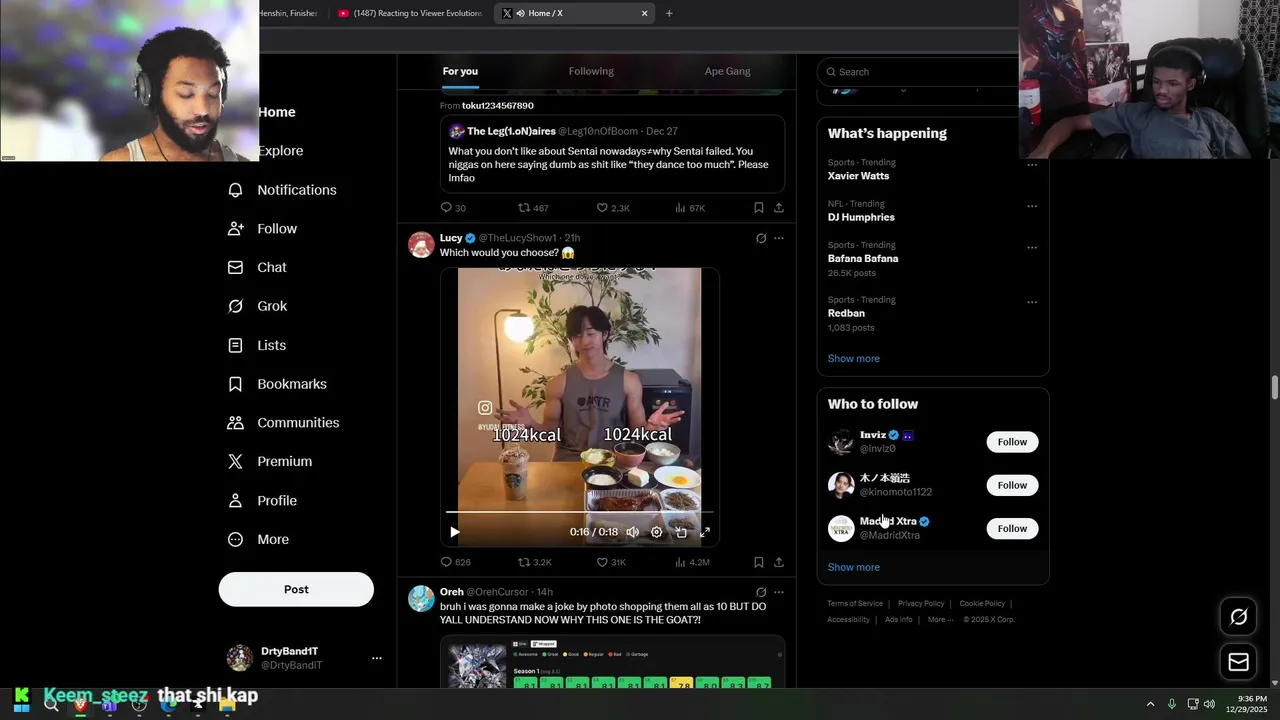Screen dimensions: 1280x720
Task: Open more options on Lucy's post
Action: pyautogui.click(x=779, y=238)
